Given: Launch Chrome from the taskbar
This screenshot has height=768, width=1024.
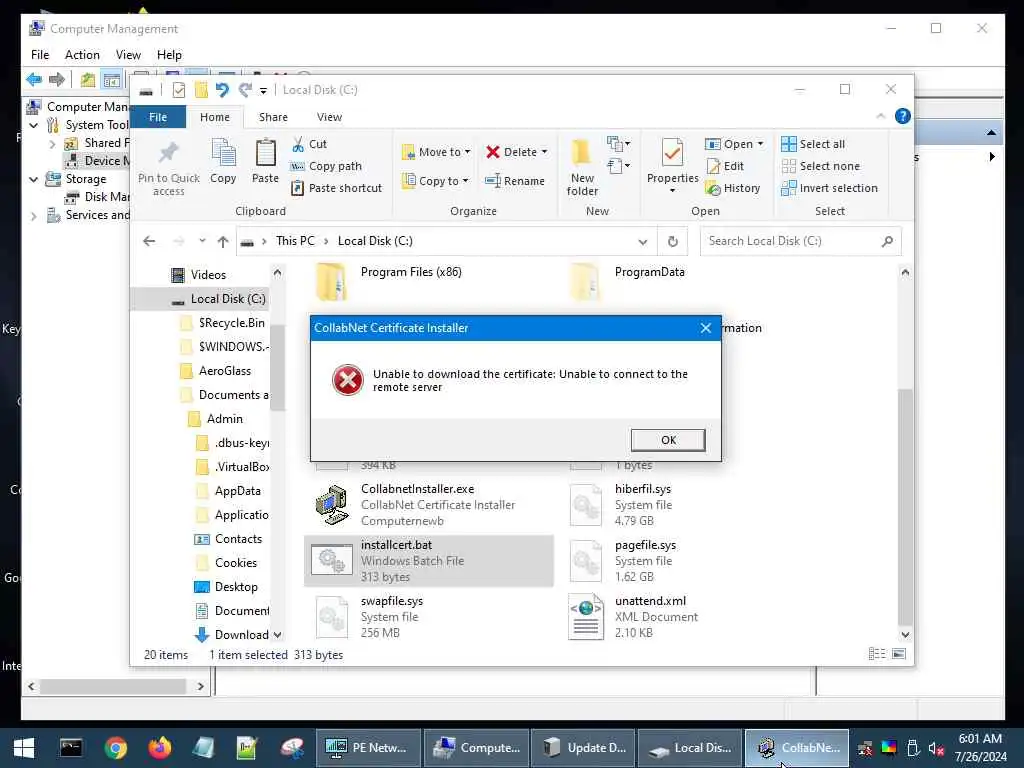Looking at the screenshot, I should click(116, 748).
